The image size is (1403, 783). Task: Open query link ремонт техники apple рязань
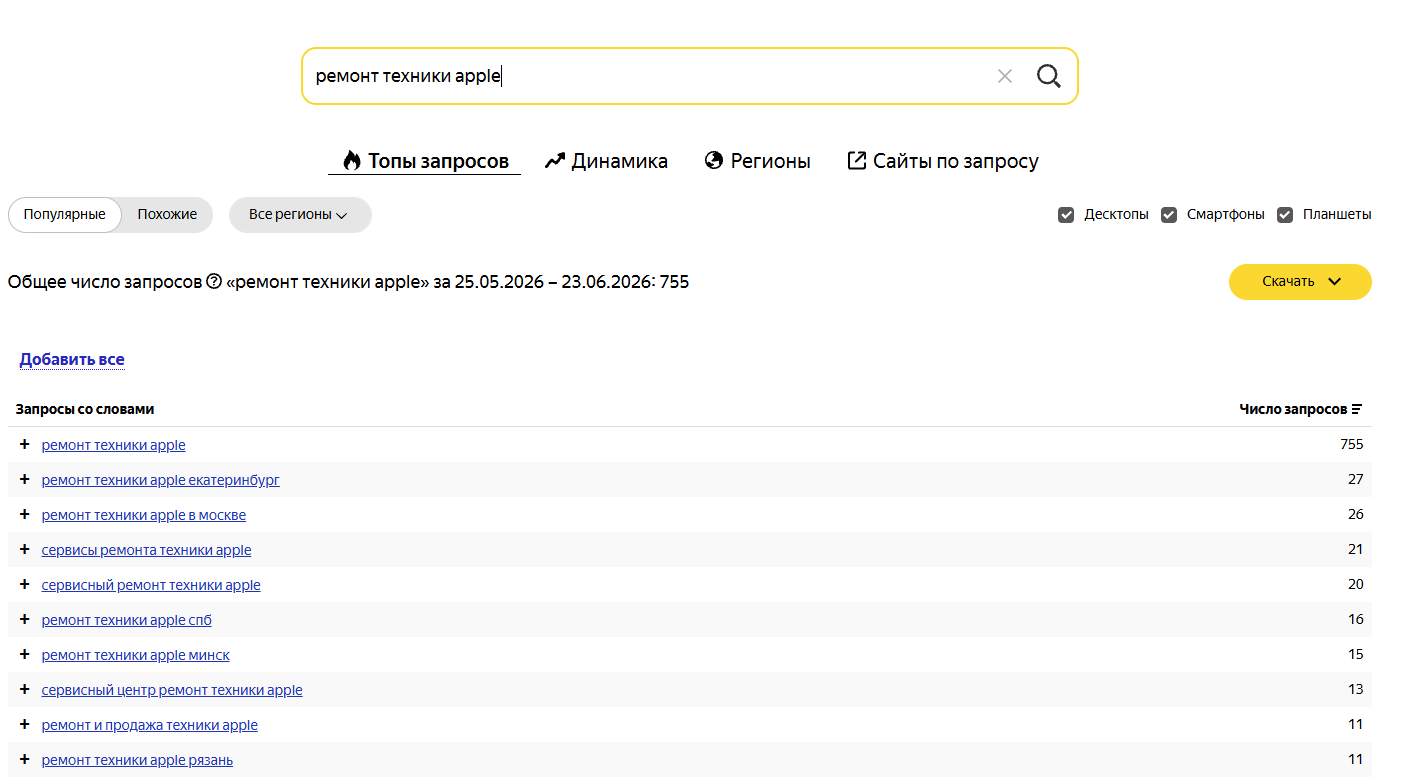(138, 760)
